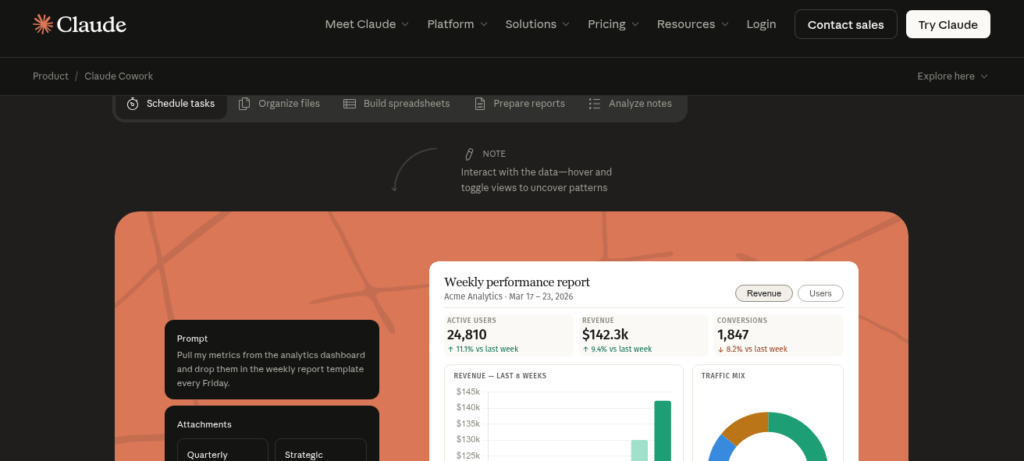
Task: Expand the Platform dropdown
Action: pos(457,24)
